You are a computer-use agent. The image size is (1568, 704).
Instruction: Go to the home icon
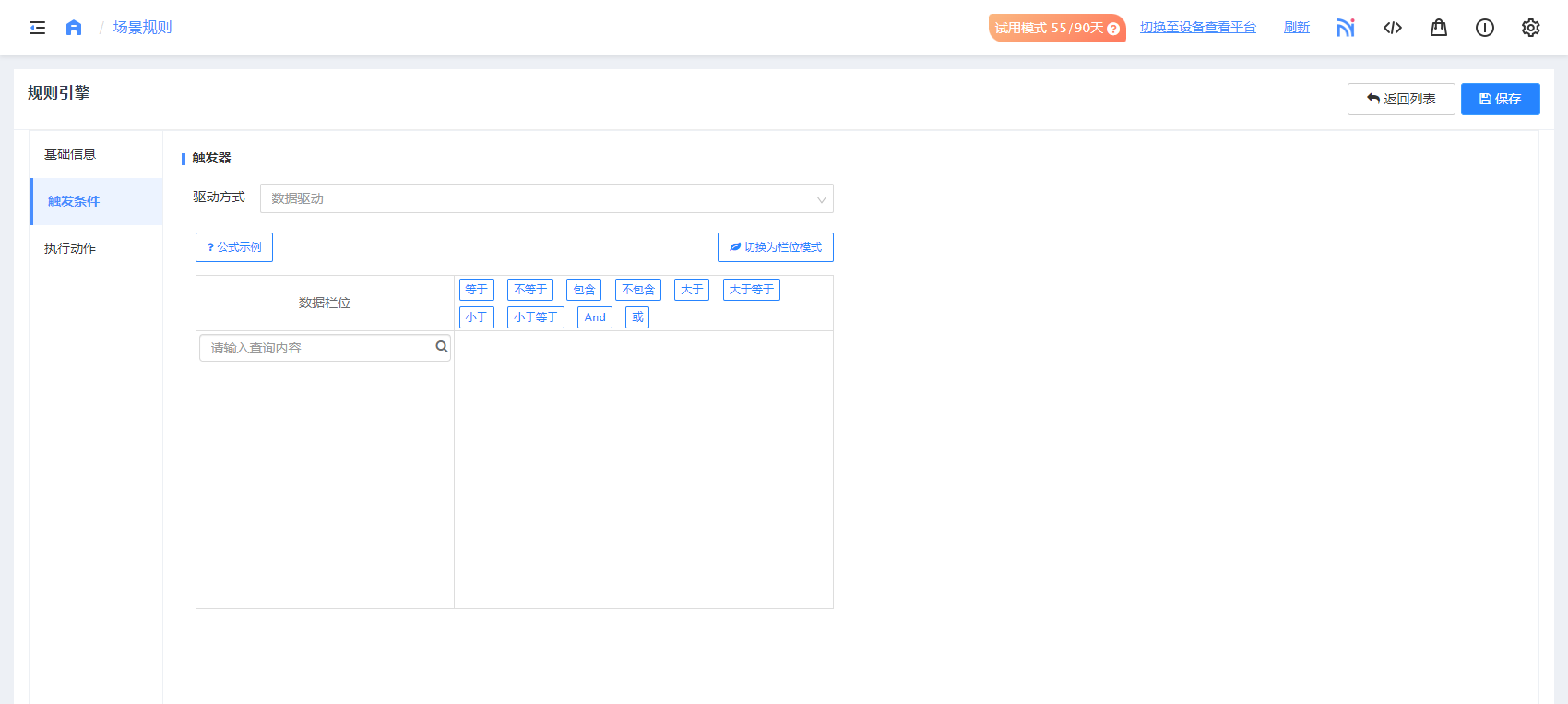pyautogui.click(x=74, y=28)
